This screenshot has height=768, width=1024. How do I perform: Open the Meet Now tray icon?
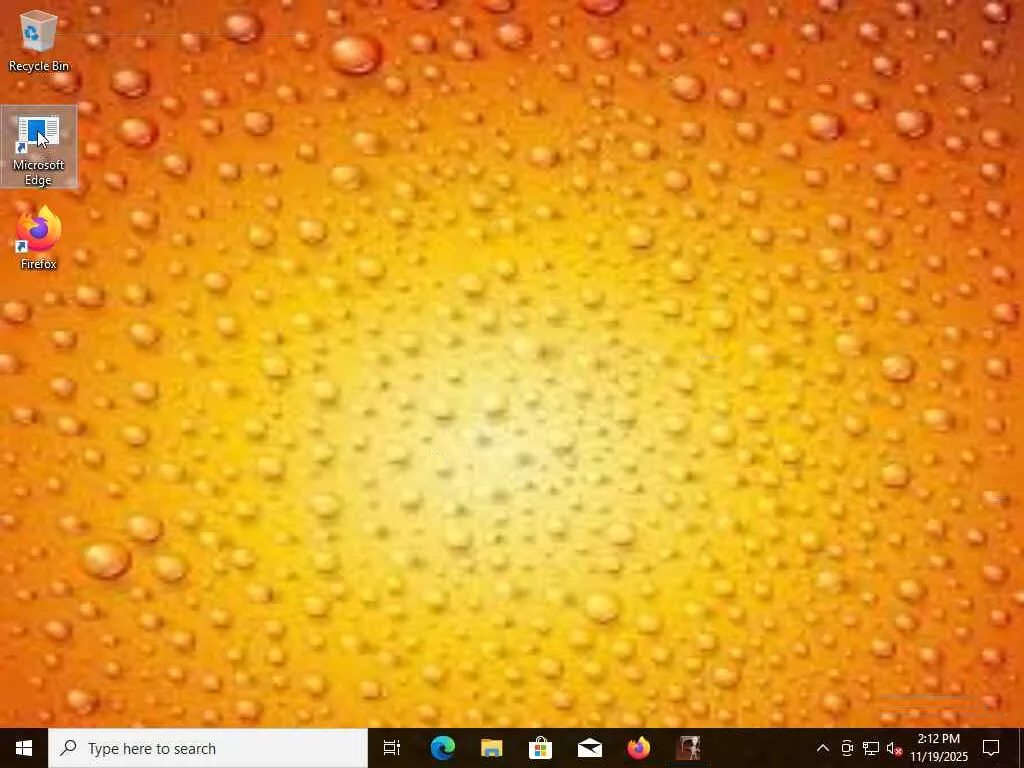point(847,748)
